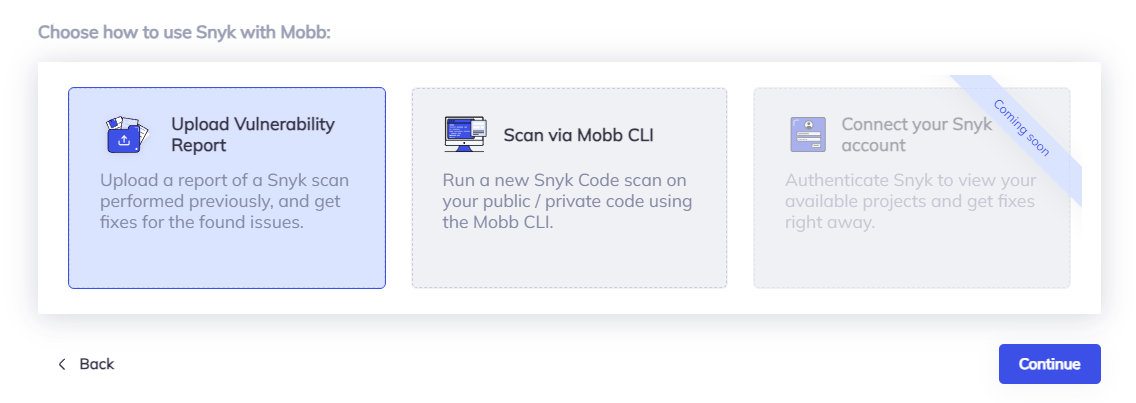1136x403 pixels.
Task: Click the upload folder icon
Action: click(x=127, y=135)
